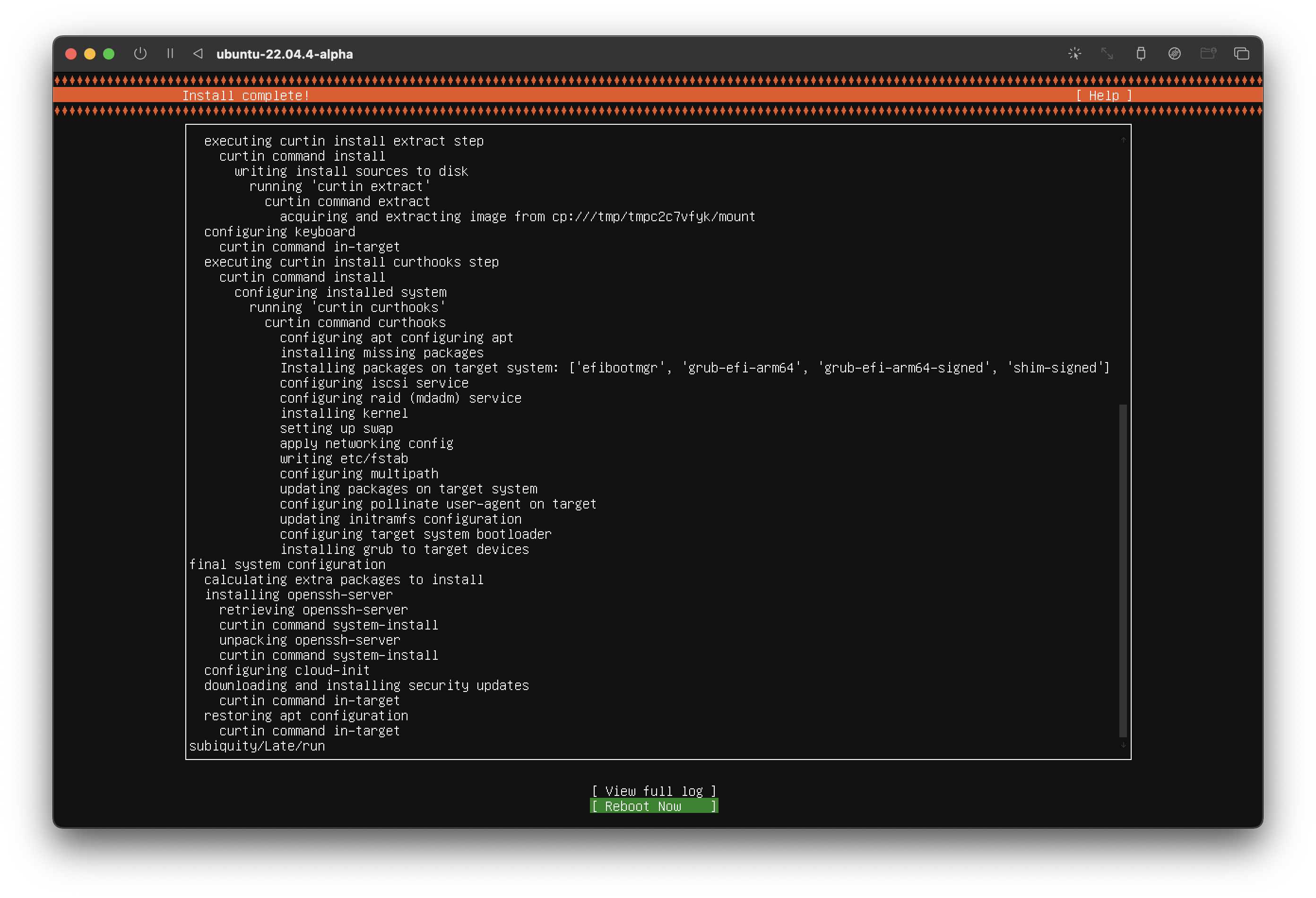1316x898 pixels.
Task: Click View full log button
Action: click(x=654, y=791)
